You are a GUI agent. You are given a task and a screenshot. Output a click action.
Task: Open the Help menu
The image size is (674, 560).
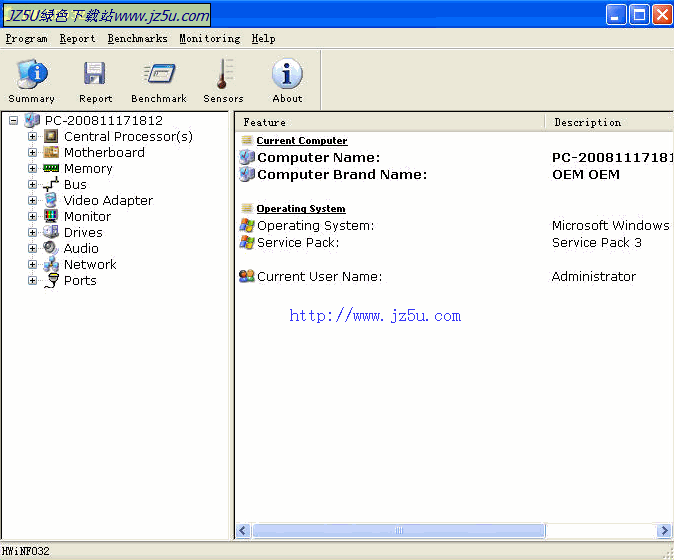[263, 39]
